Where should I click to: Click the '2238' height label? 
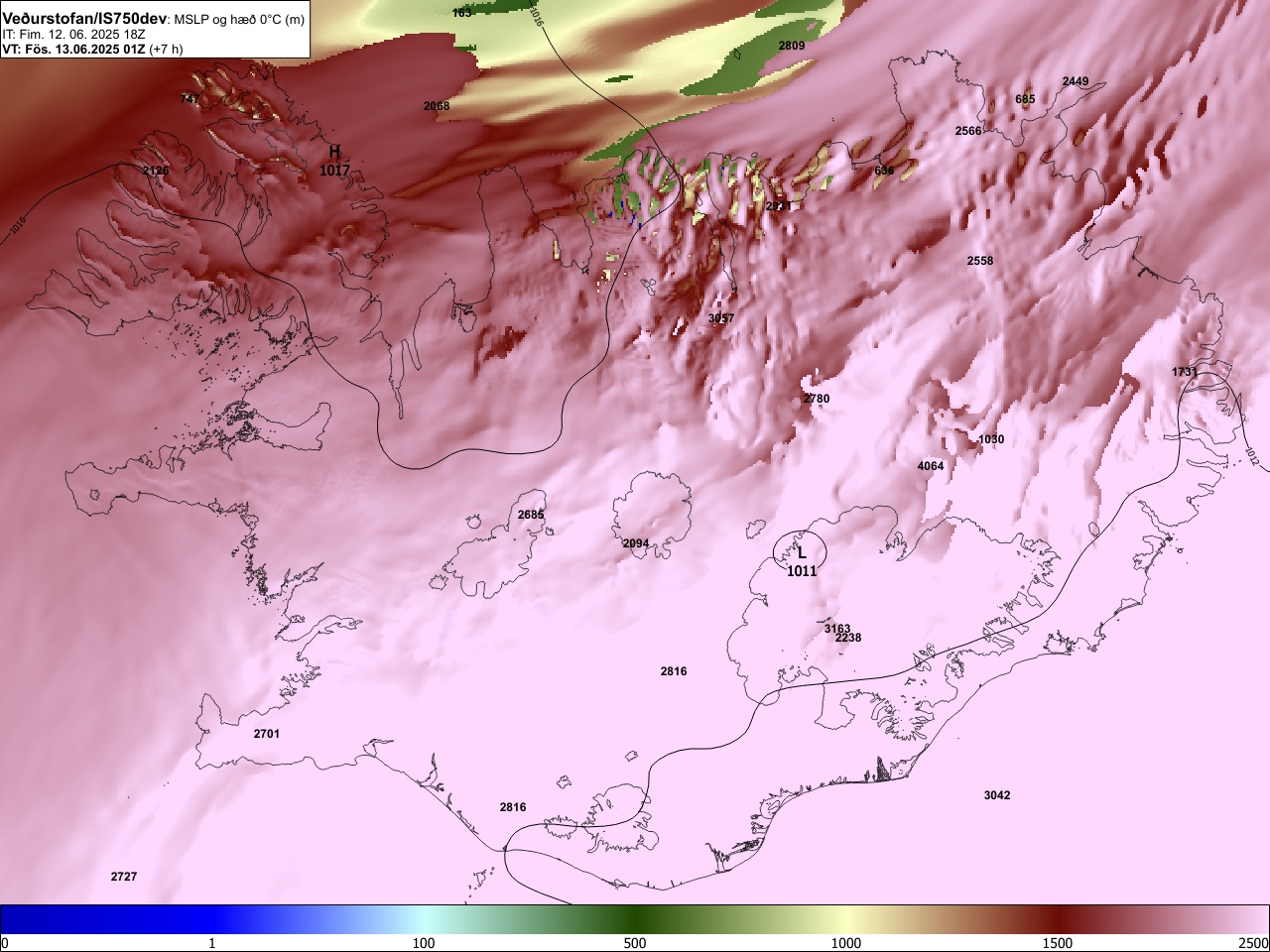click(x=848, y=638)
